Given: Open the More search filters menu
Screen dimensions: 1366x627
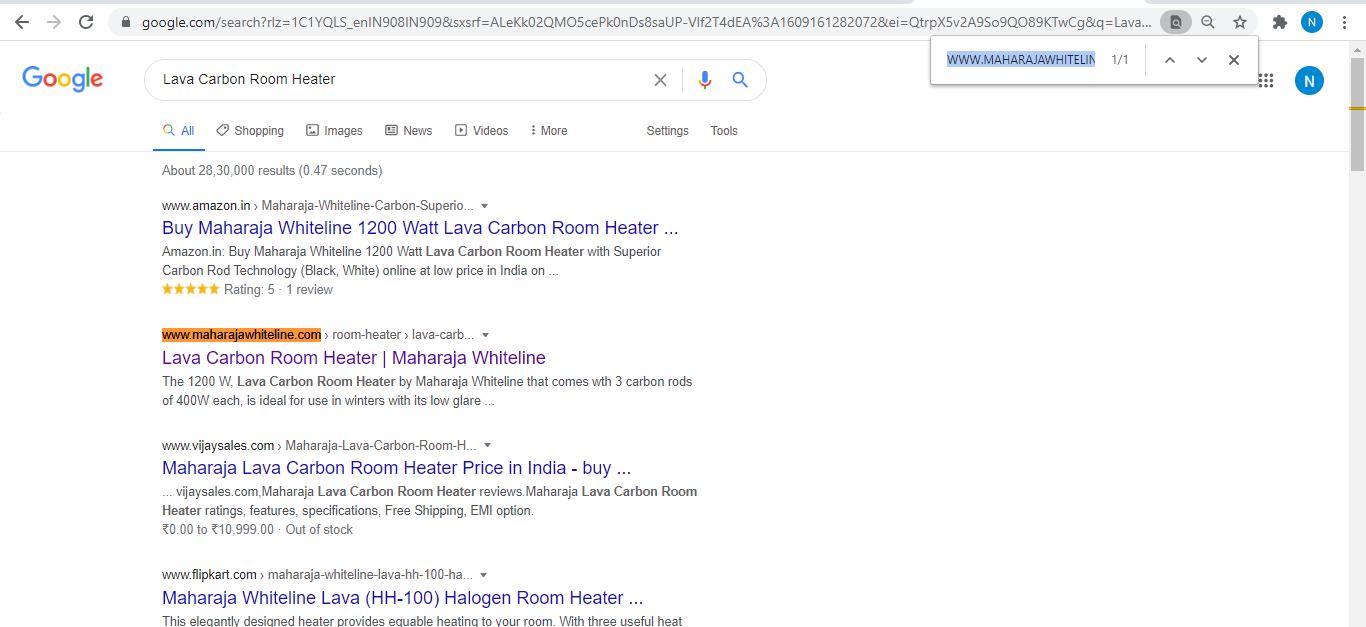Looking at the screenshot, I should 548,131.
